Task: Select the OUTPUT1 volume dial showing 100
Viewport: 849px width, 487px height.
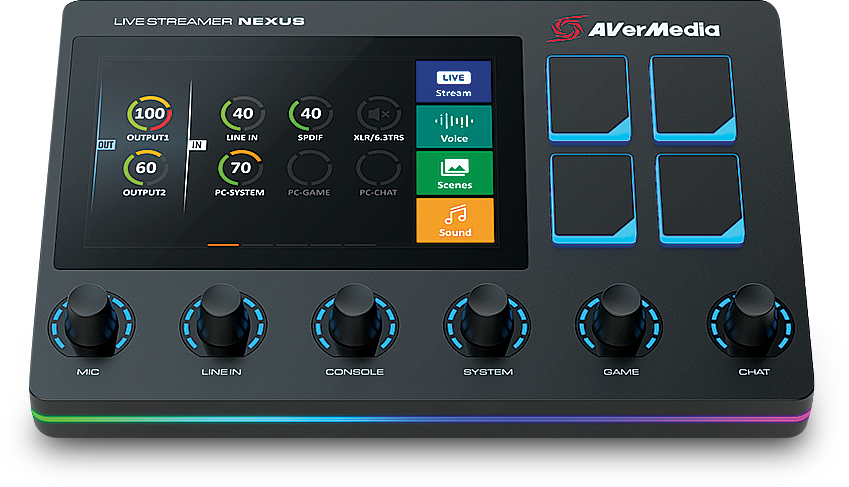Action: click(149, 114)
